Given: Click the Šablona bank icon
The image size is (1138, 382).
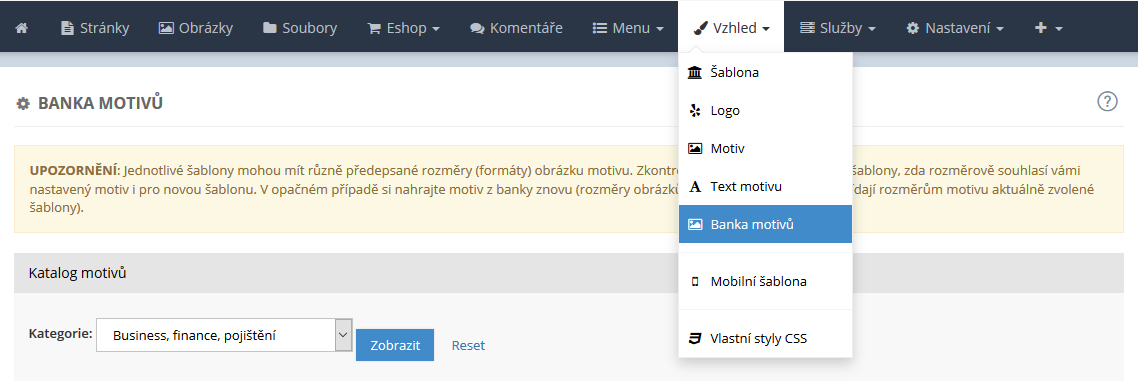Looking at the screenshot, I should pyautogui.click(x=695, y=73).
